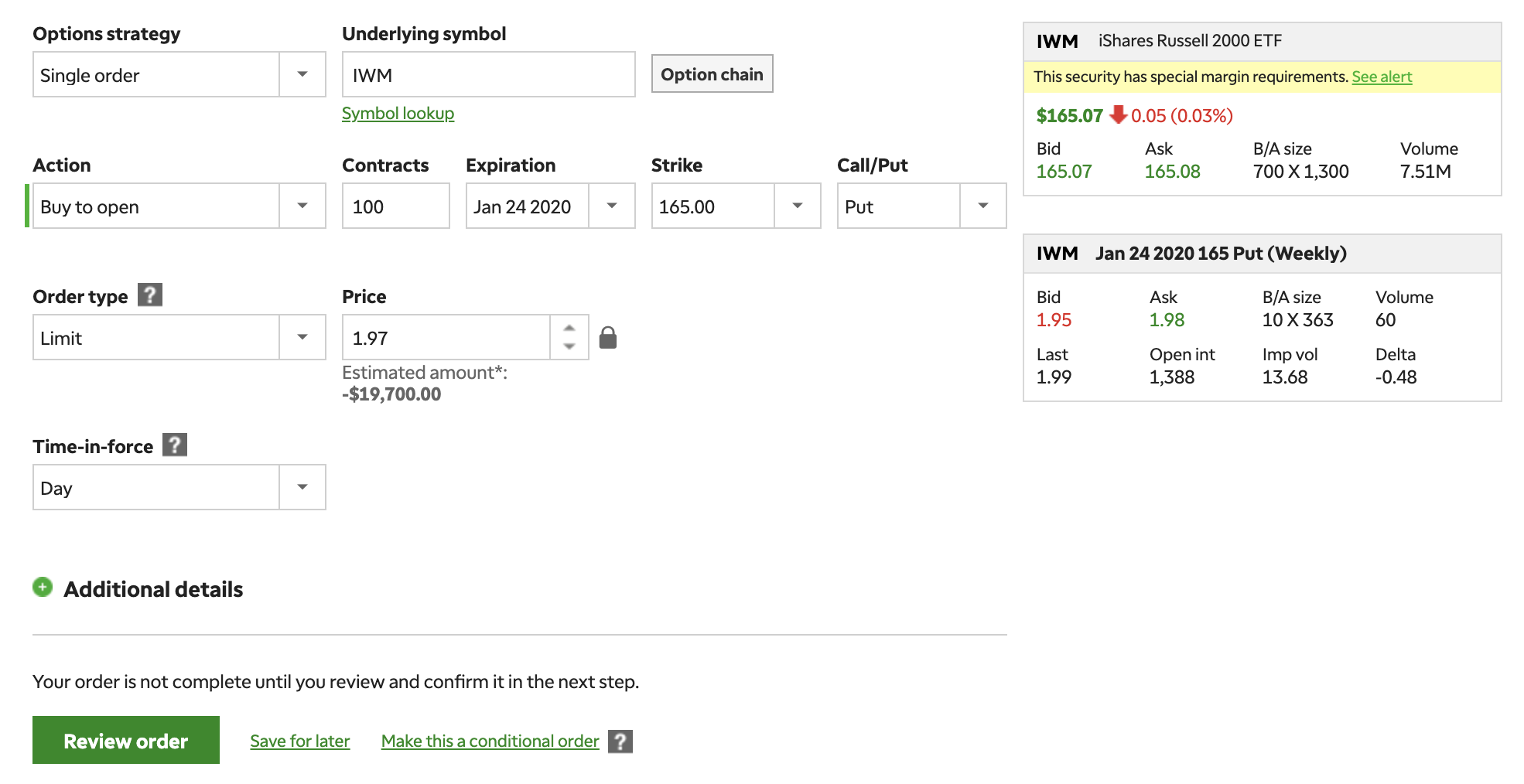
Task: Click the B/A size value 700 X 1,300
Action: [1300, 172]
